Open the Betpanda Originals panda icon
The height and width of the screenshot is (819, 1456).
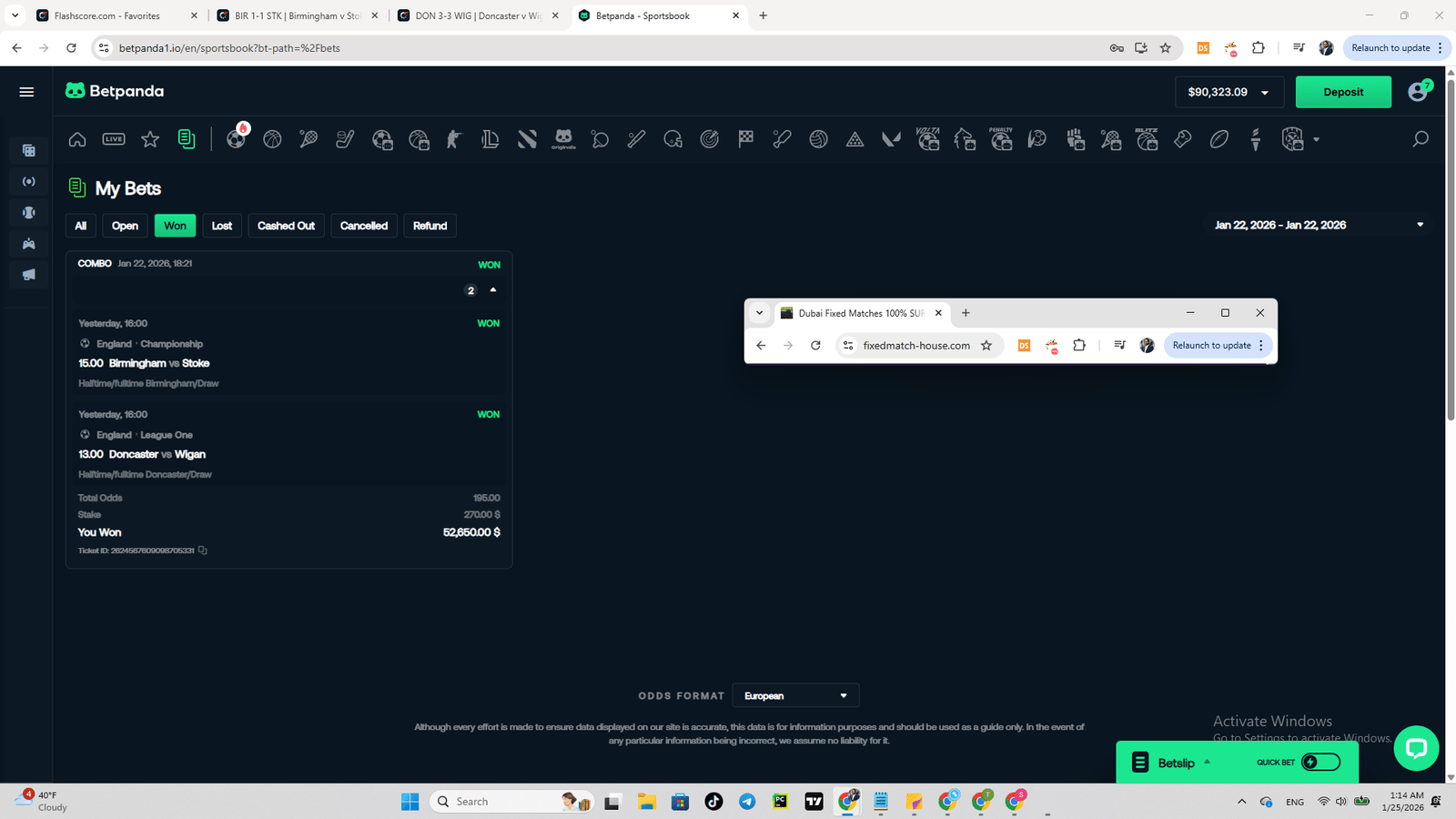(563, 139)
